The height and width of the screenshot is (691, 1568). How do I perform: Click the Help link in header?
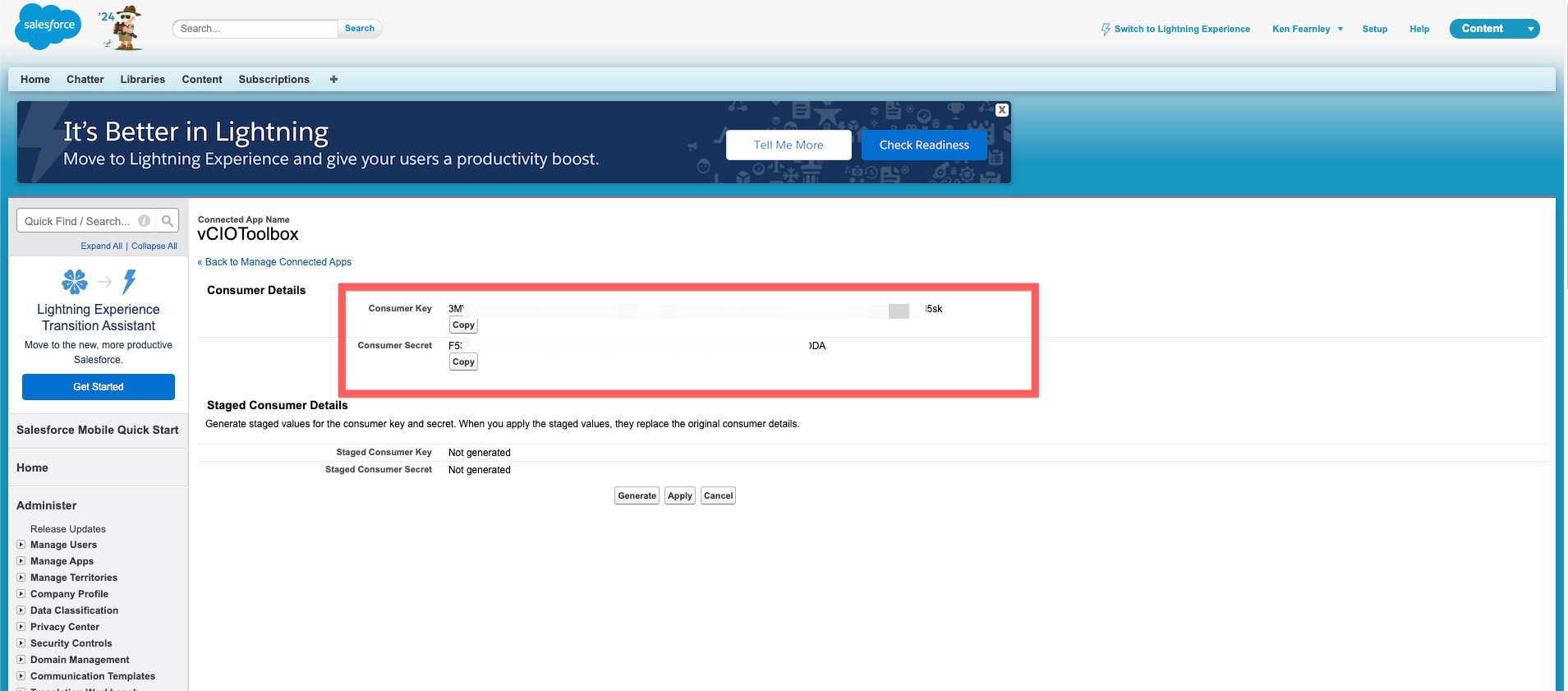point(1419,29)
